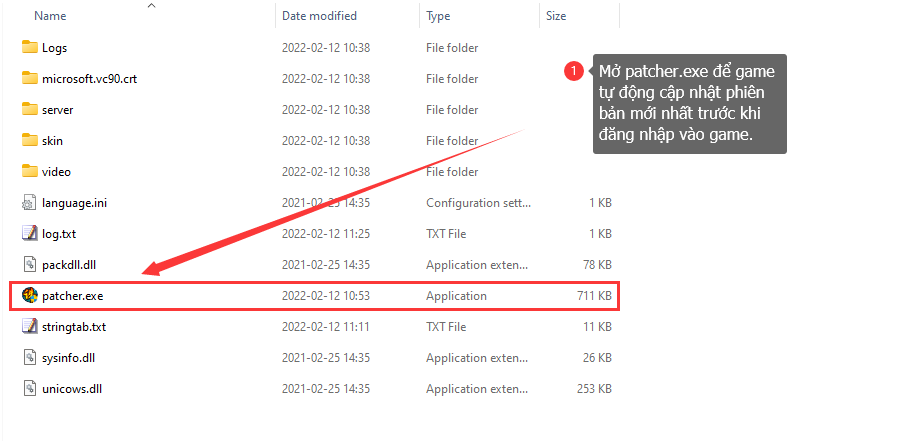
Task: Click the language.ini gear file icon
Action: click(29, 203)
